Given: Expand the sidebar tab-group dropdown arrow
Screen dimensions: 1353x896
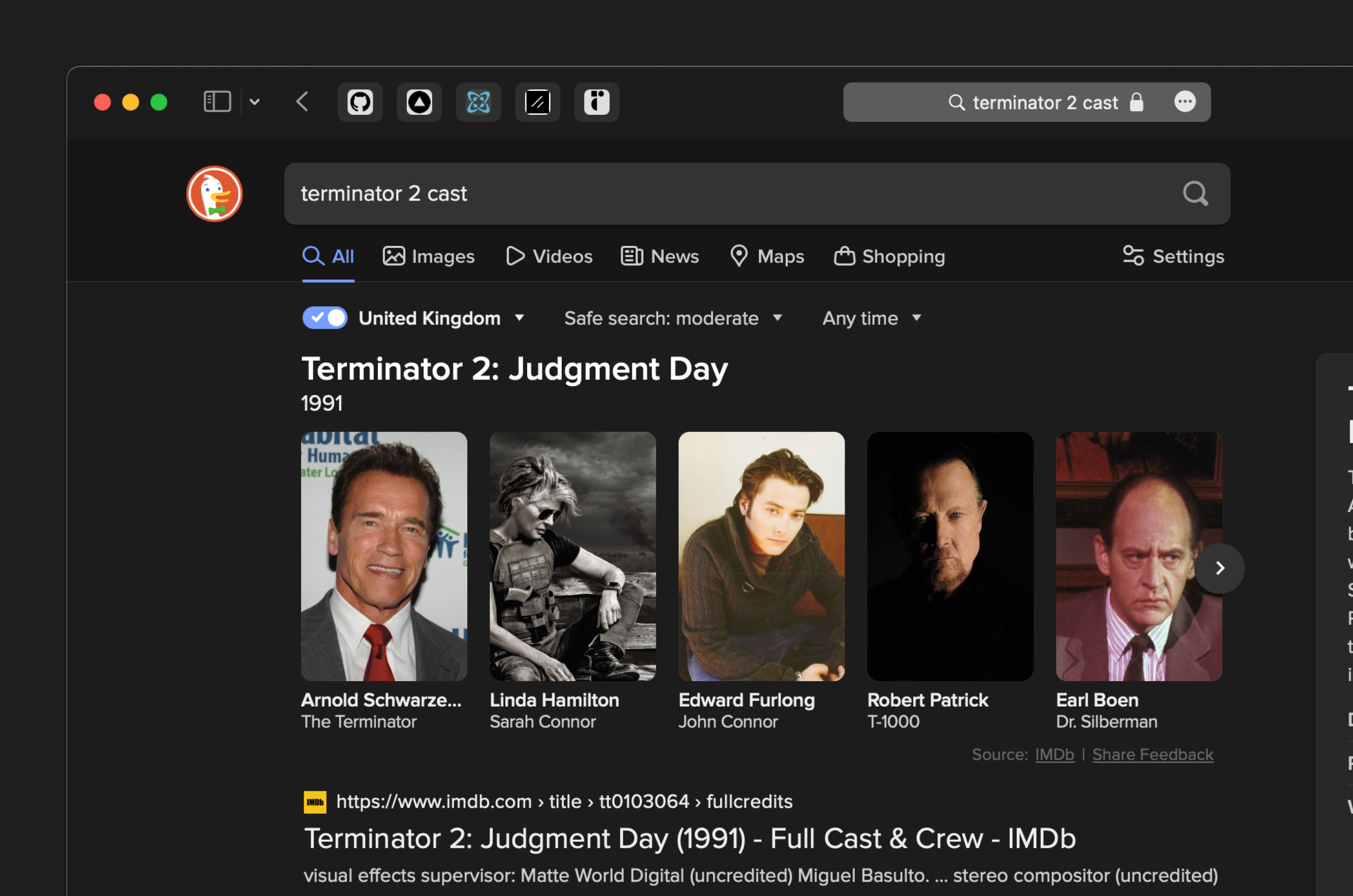Looking at the screenshot, I should pyautogui.click(x=255, y=102).
